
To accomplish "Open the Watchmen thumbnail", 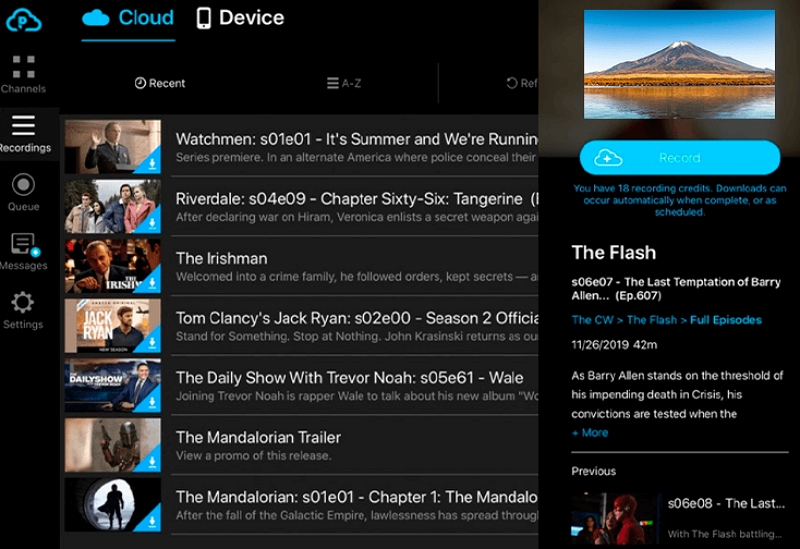I will (x=113, y=147).
